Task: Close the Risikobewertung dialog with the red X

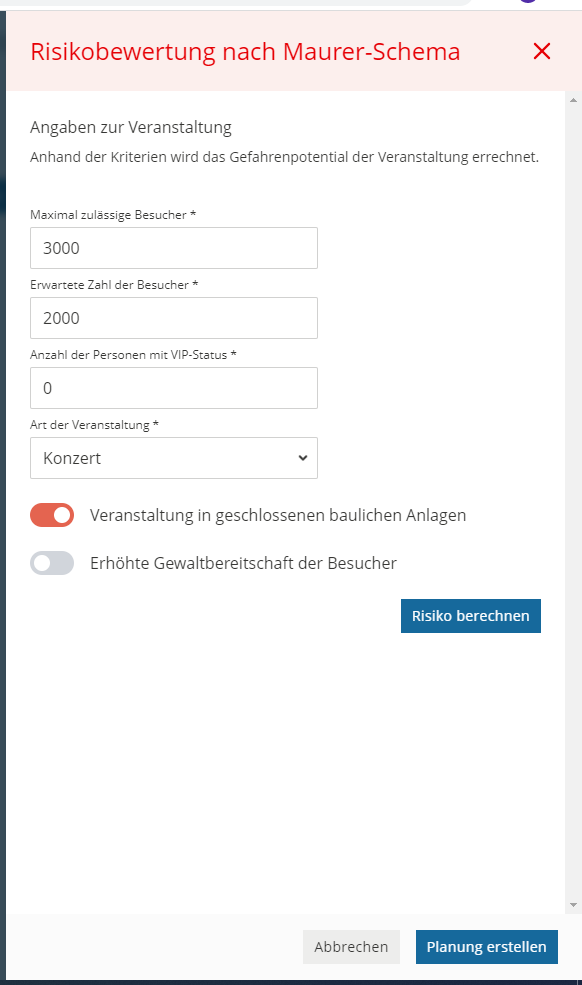Action: [x=542, y=52]
